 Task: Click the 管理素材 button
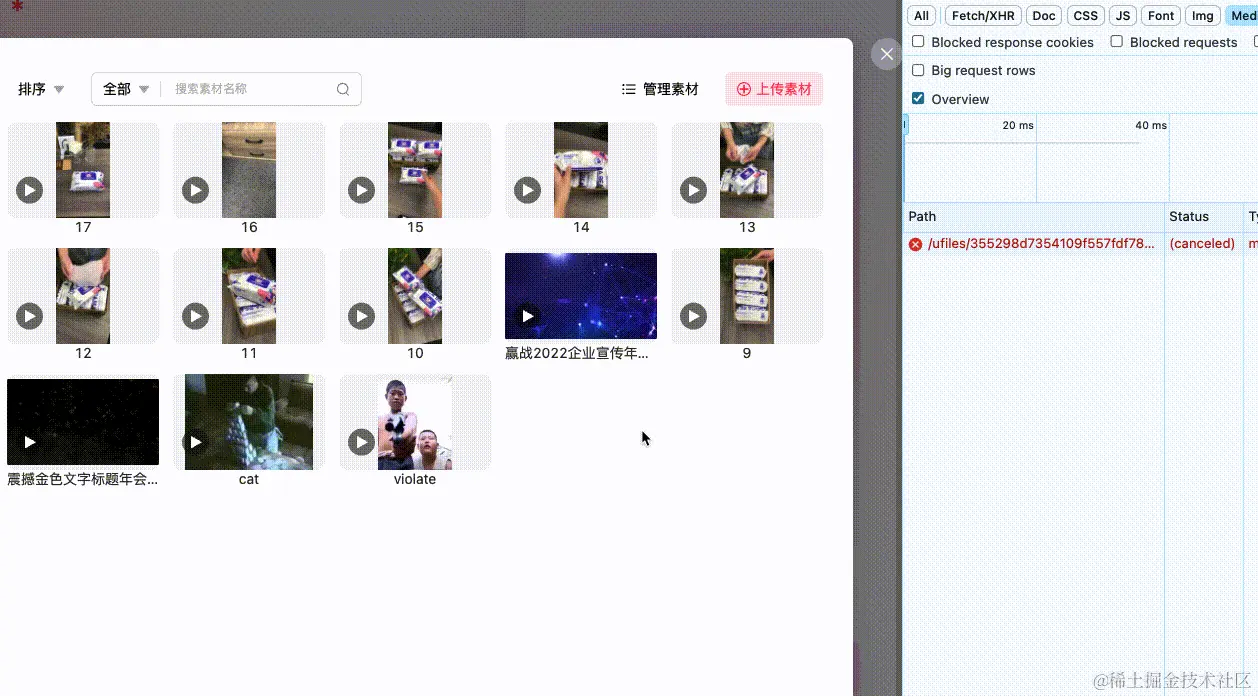click(x=660, y=89)
